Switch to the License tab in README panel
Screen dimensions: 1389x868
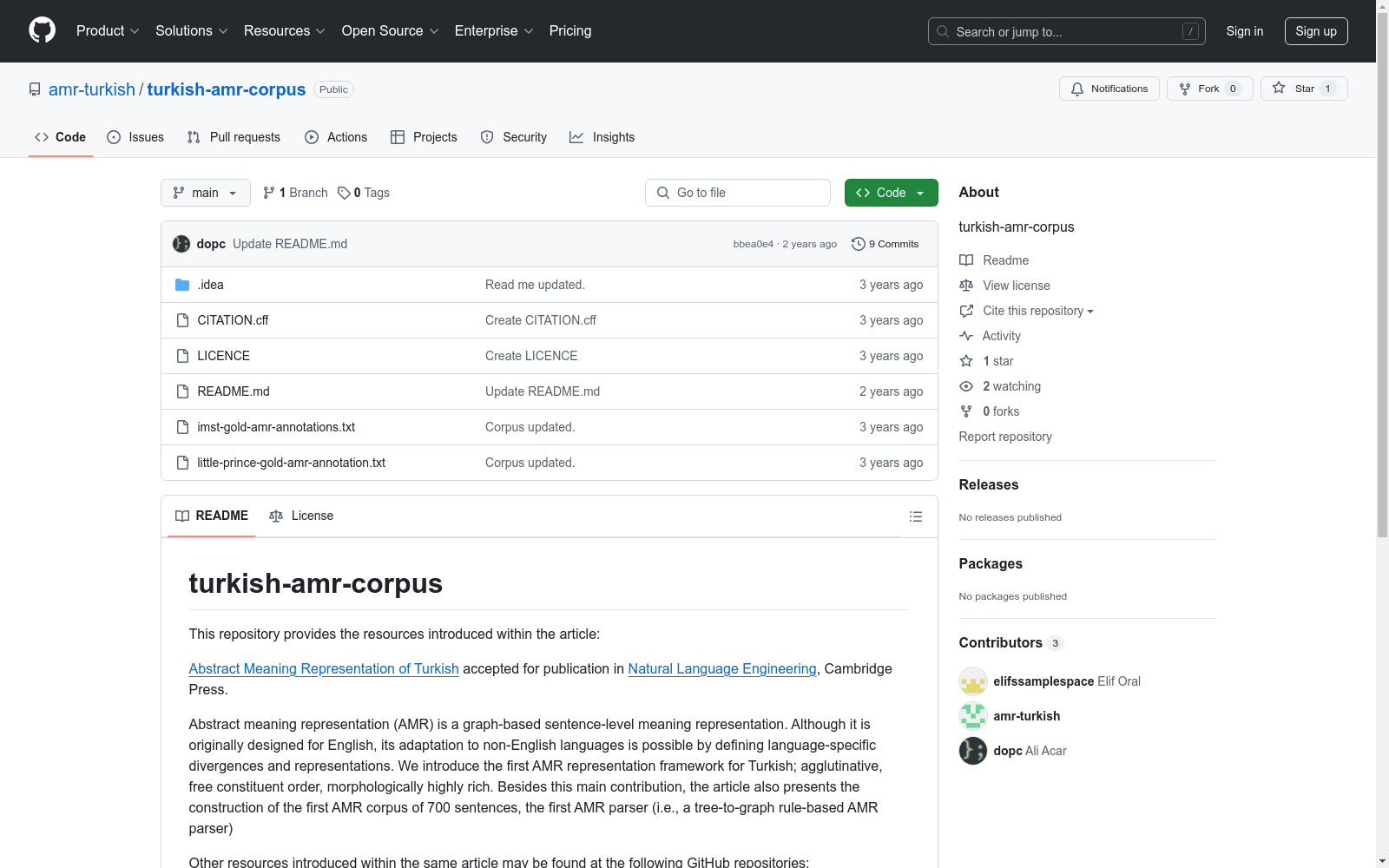coord(301,516)
